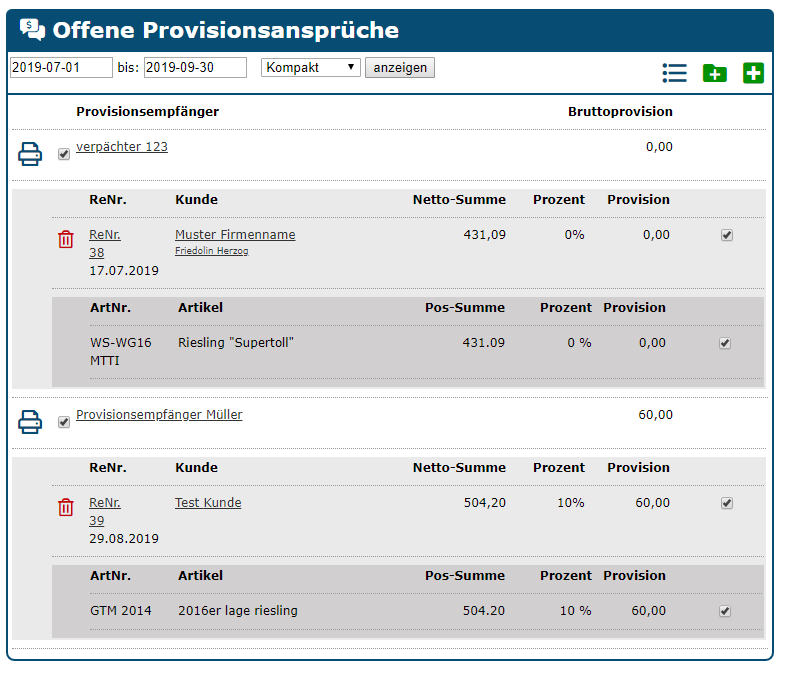
Task: Click the start date field 2019-07-01
Action: coord(60,67)
